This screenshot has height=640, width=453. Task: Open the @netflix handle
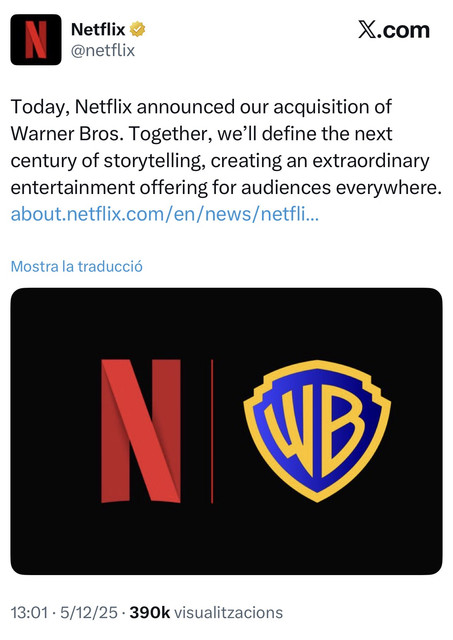tap(103, 51)
